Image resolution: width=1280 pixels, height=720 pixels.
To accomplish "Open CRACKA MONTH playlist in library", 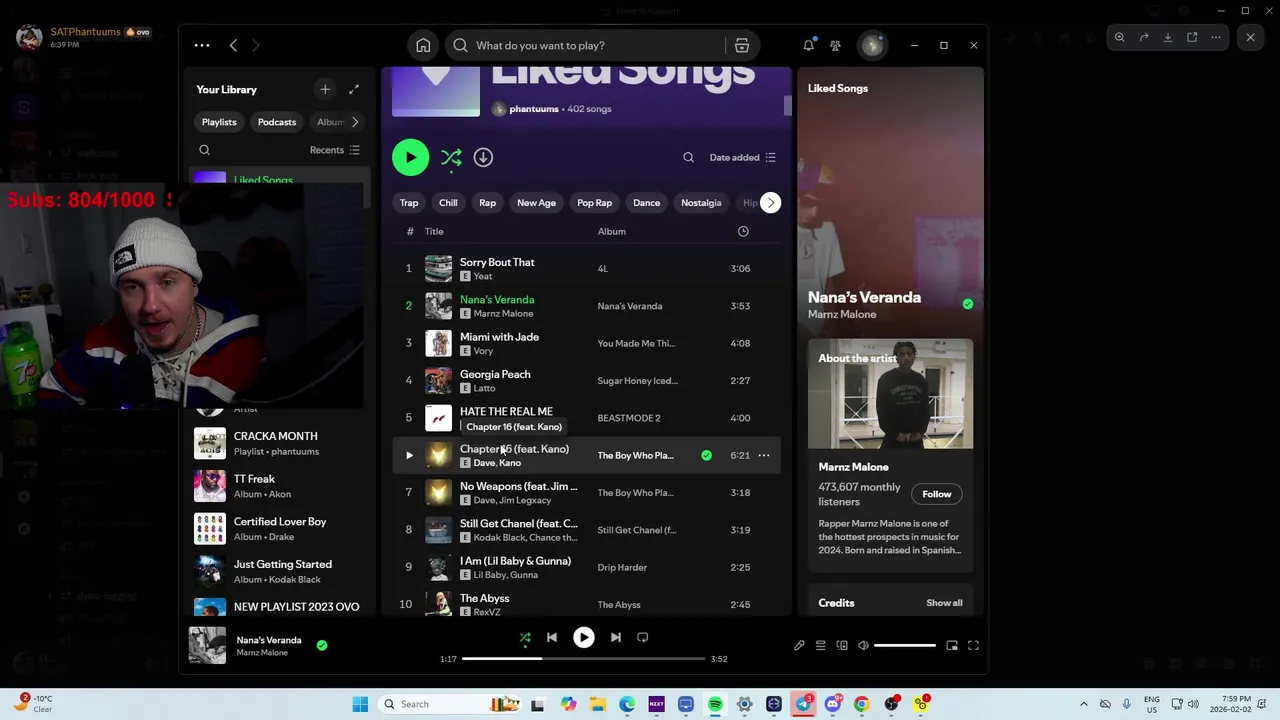I will pos(275,443).
